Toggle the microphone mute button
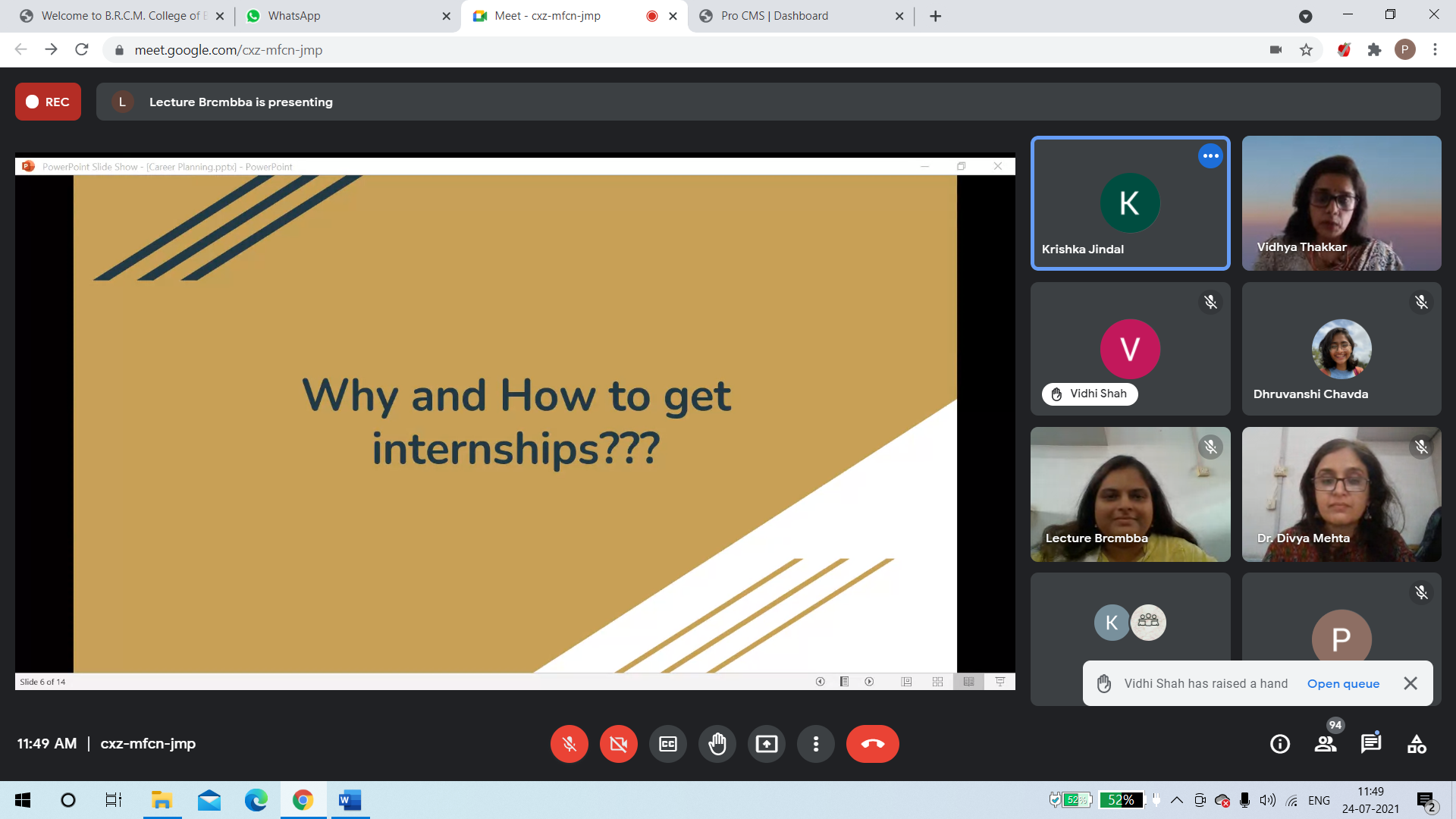The height and width of the screenshot is (819, 1456). click(569, 744)
